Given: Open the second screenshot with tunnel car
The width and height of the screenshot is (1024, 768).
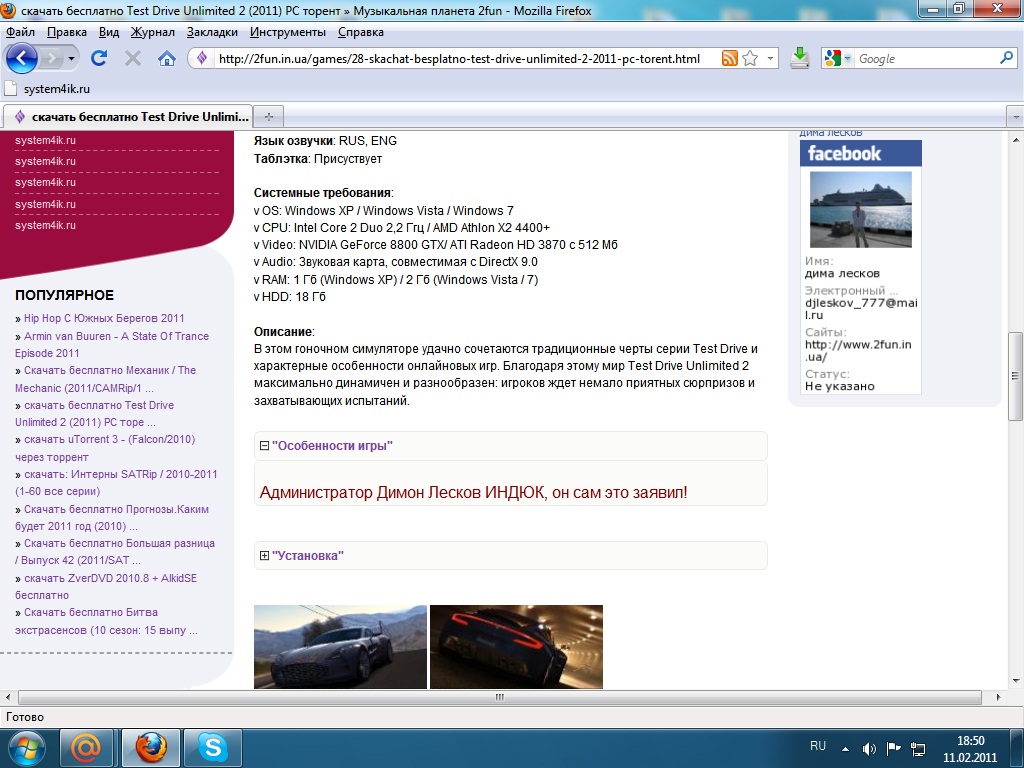Looking at the screenshot, I should tap(516, 647).
